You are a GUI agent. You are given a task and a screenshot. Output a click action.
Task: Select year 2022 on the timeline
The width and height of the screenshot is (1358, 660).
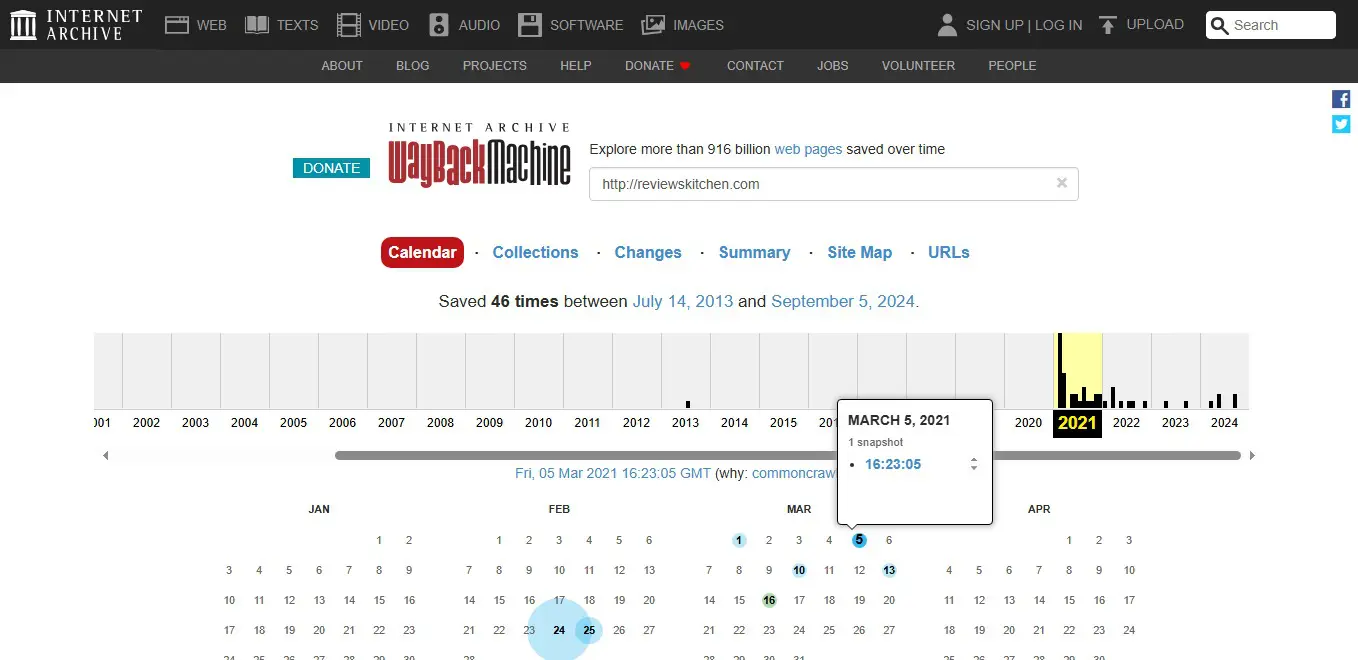pos(1127,422)
